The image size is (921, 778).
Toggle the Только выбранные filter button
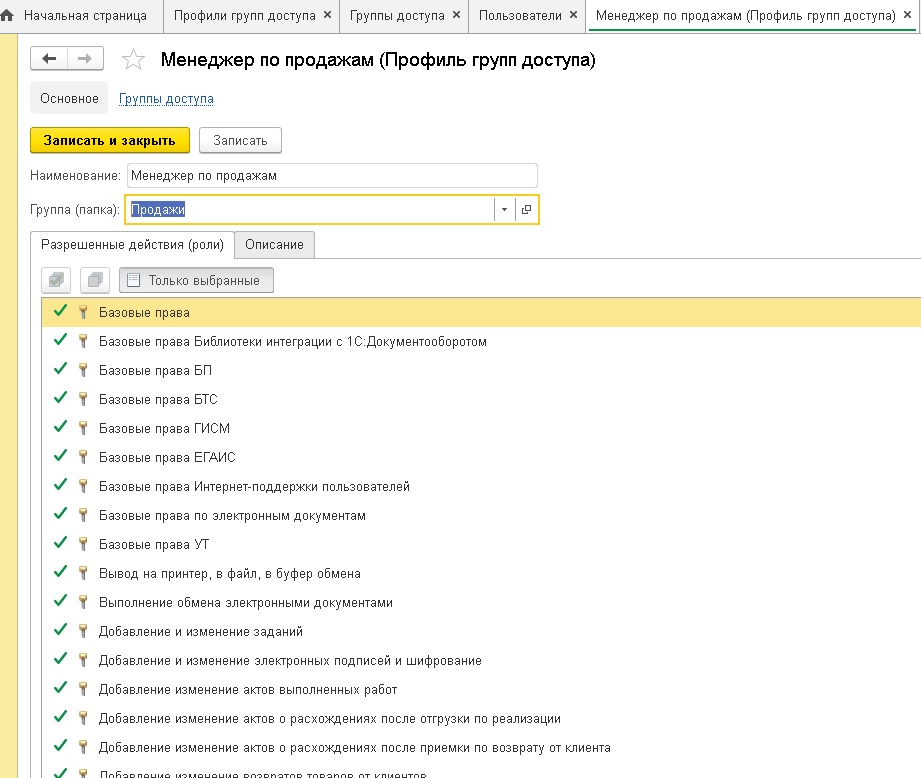196,280
